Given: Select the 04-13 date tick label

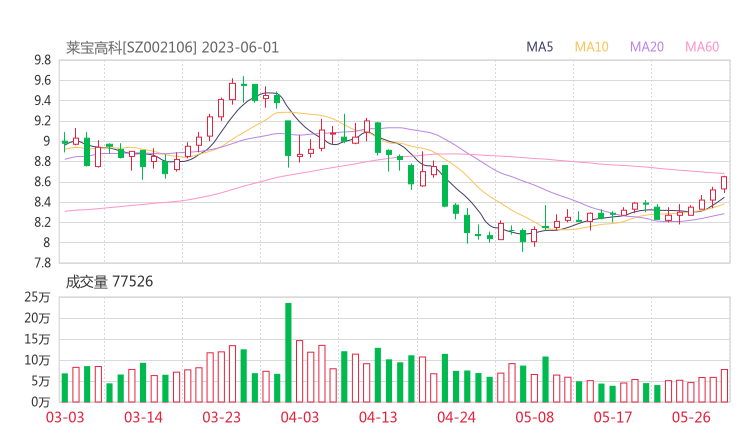Looking at the screenshot, I should [378, 417].
